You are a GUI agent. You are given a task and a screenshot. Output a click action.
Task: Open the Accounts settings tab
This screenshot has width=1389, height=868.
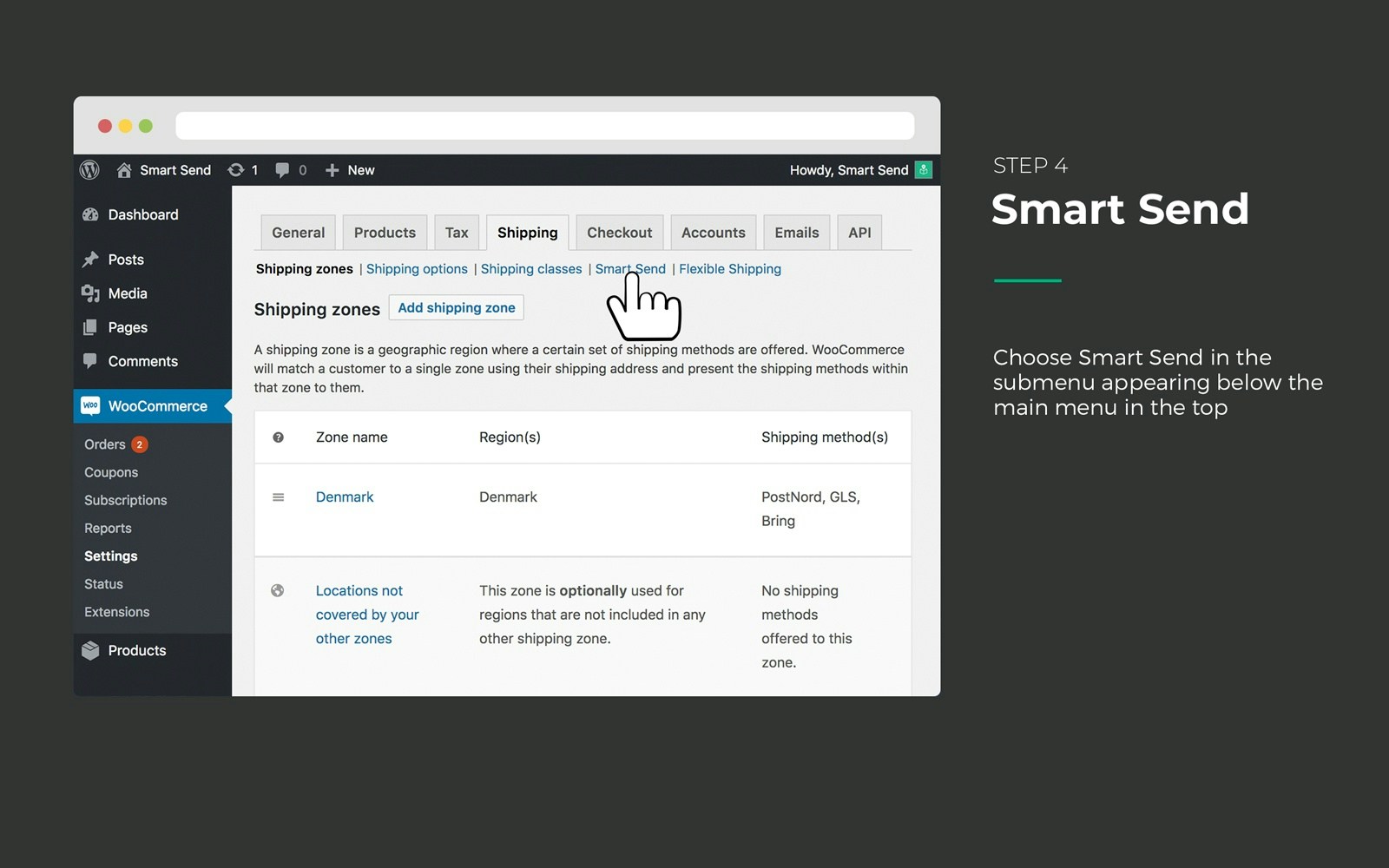[x=713, y=232]
